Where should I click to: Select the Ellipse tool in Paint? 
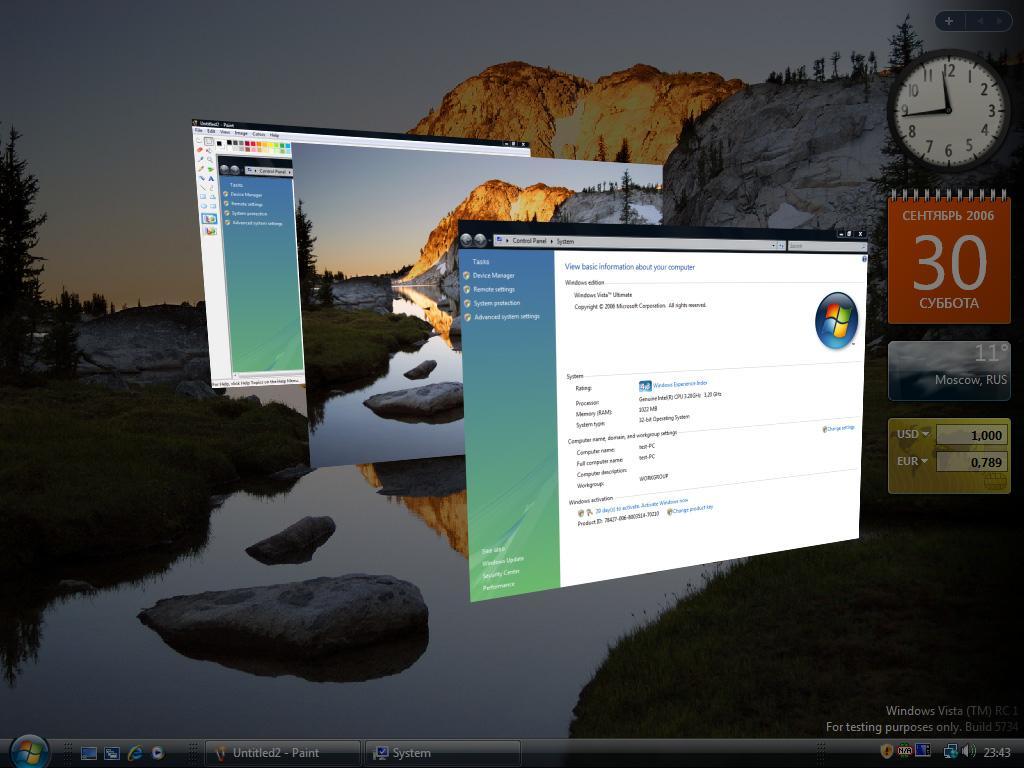point(204,206)
